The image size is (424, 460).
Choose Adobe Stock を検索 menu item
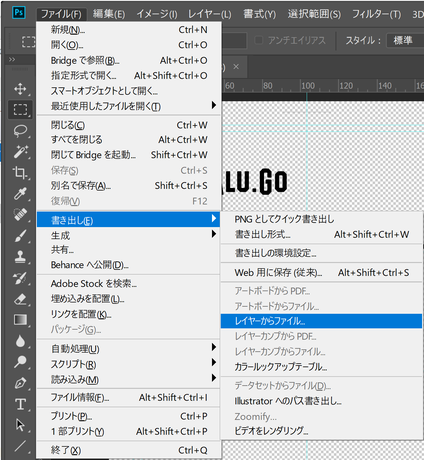point(128,284)
